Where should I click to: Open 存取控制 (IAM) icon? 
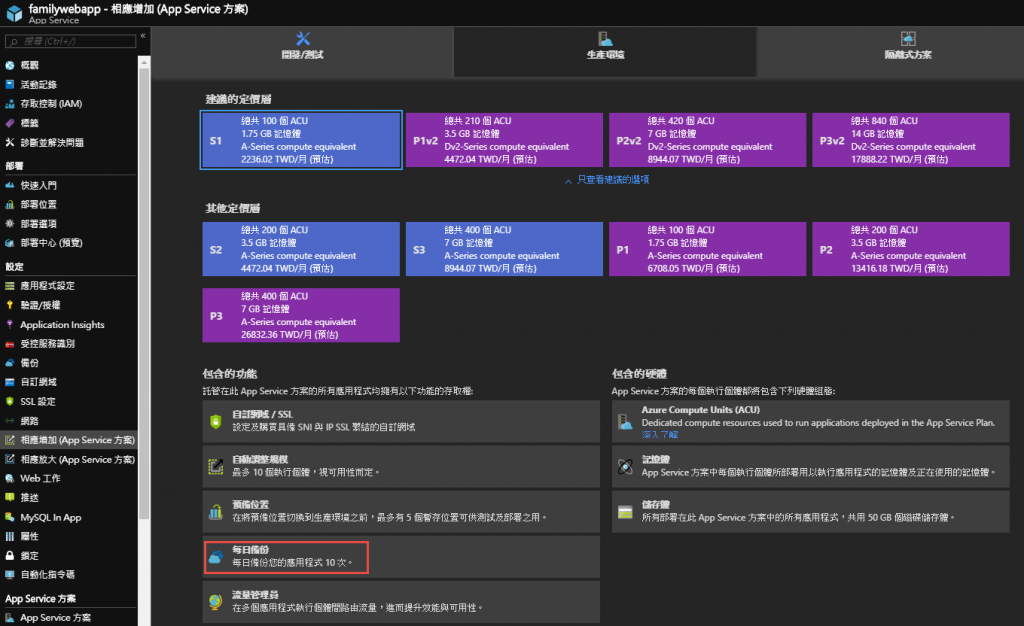[x=10, y=104]
